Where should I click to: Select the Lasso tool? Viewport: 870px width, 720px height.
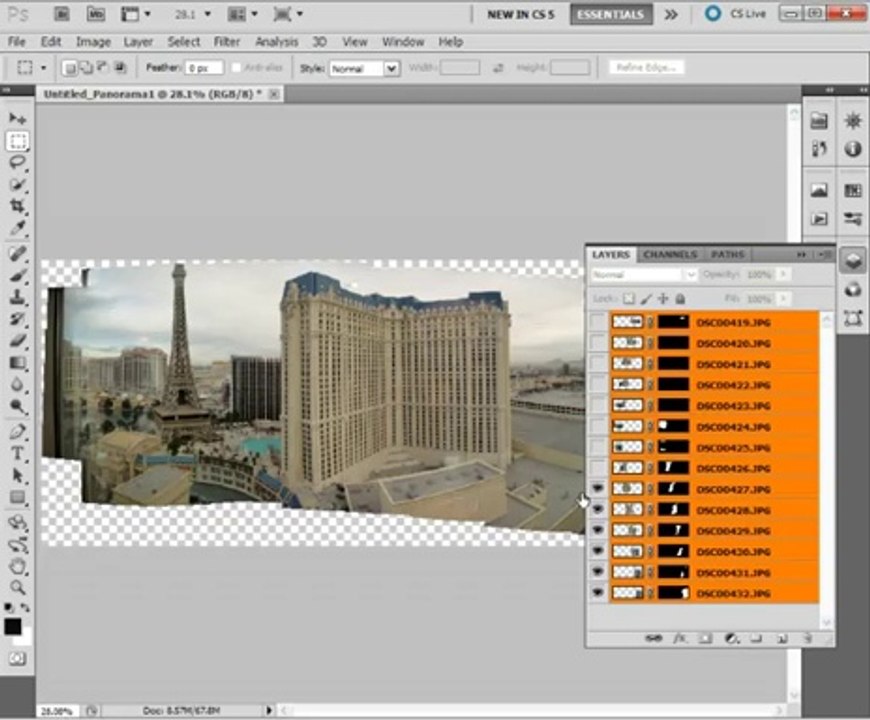point(17,163)
